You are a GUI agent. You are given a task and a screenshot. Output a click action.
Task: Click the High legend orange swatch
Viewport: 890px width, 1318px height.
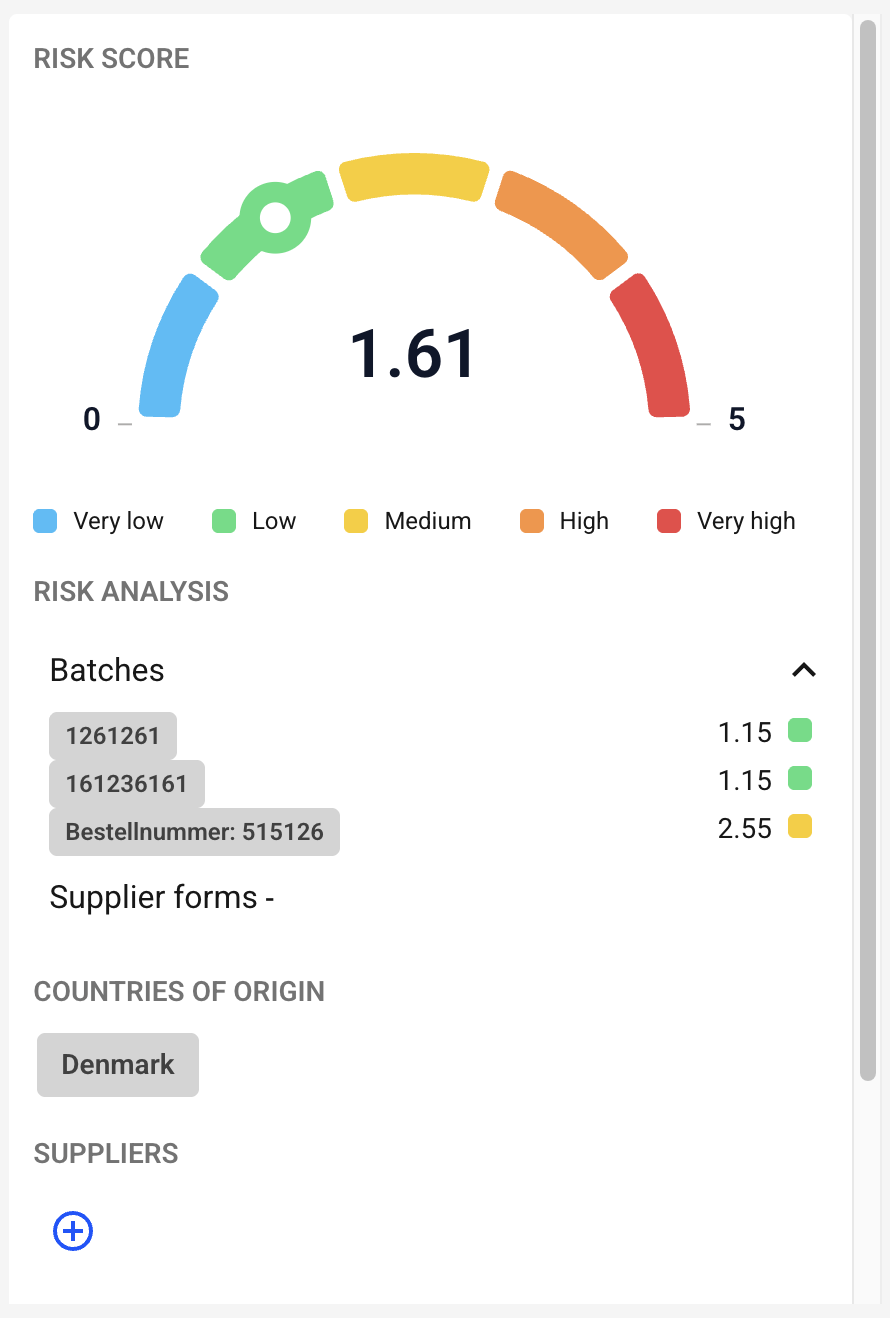[x=532, y=521]
